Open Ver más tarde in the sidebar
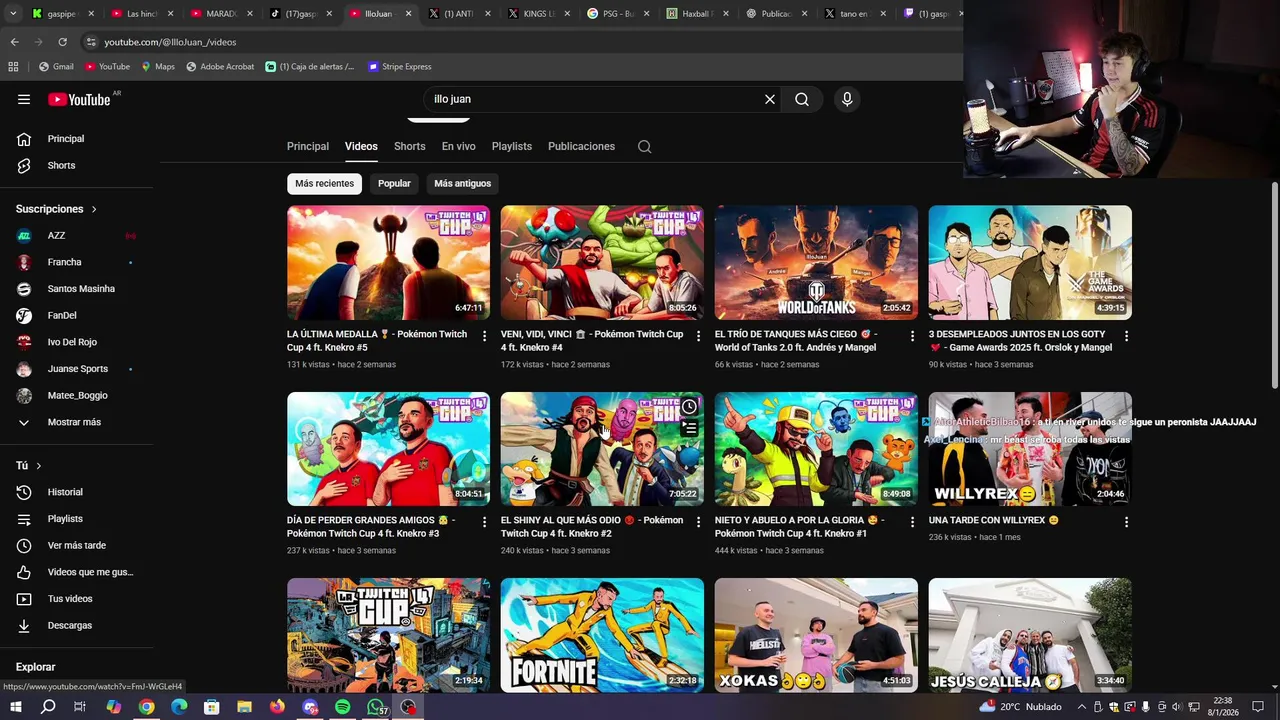This screenshot has width=1280, height=720. click(x=76, y=545)
